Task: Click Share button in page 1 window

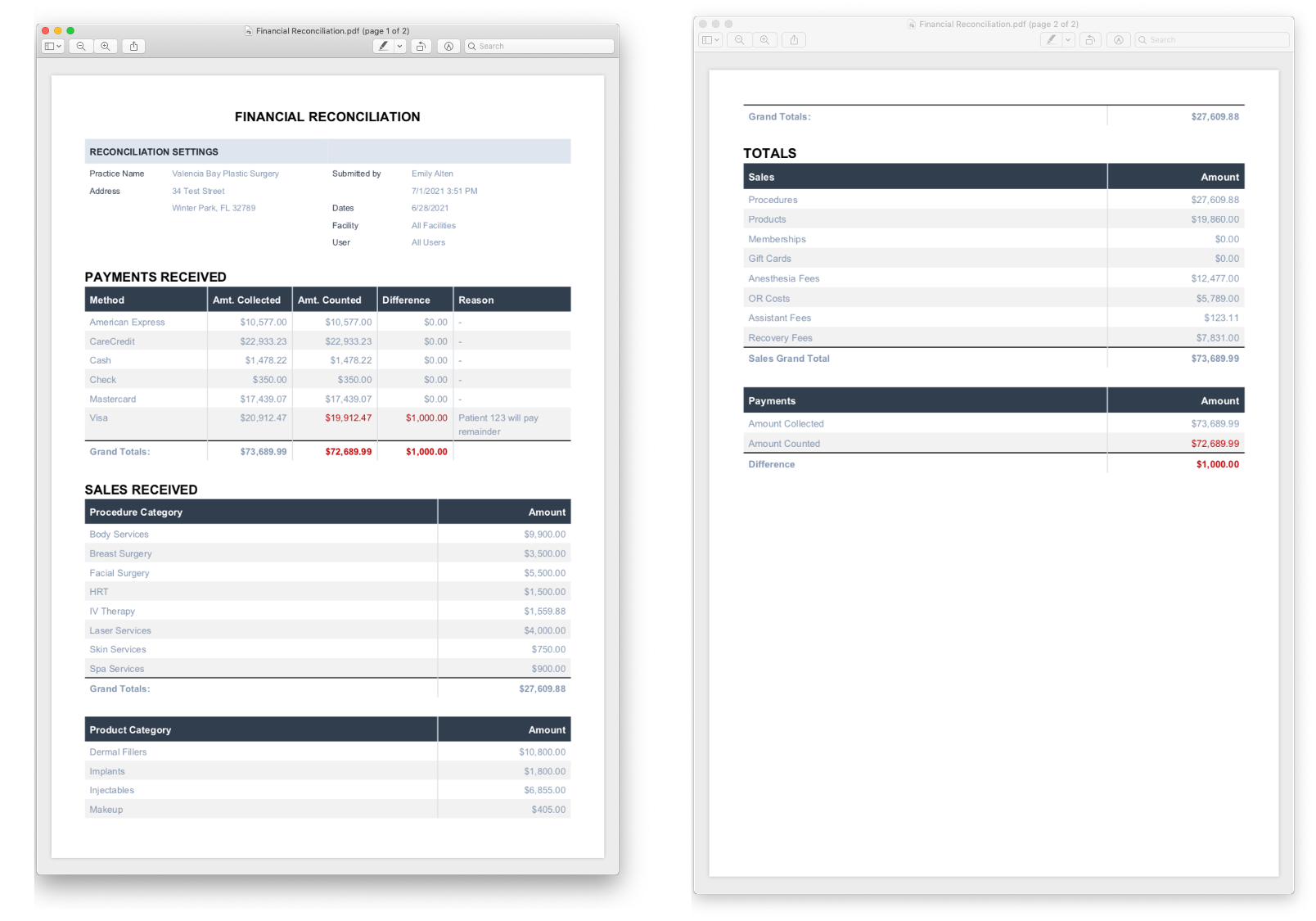Action: 134,47
